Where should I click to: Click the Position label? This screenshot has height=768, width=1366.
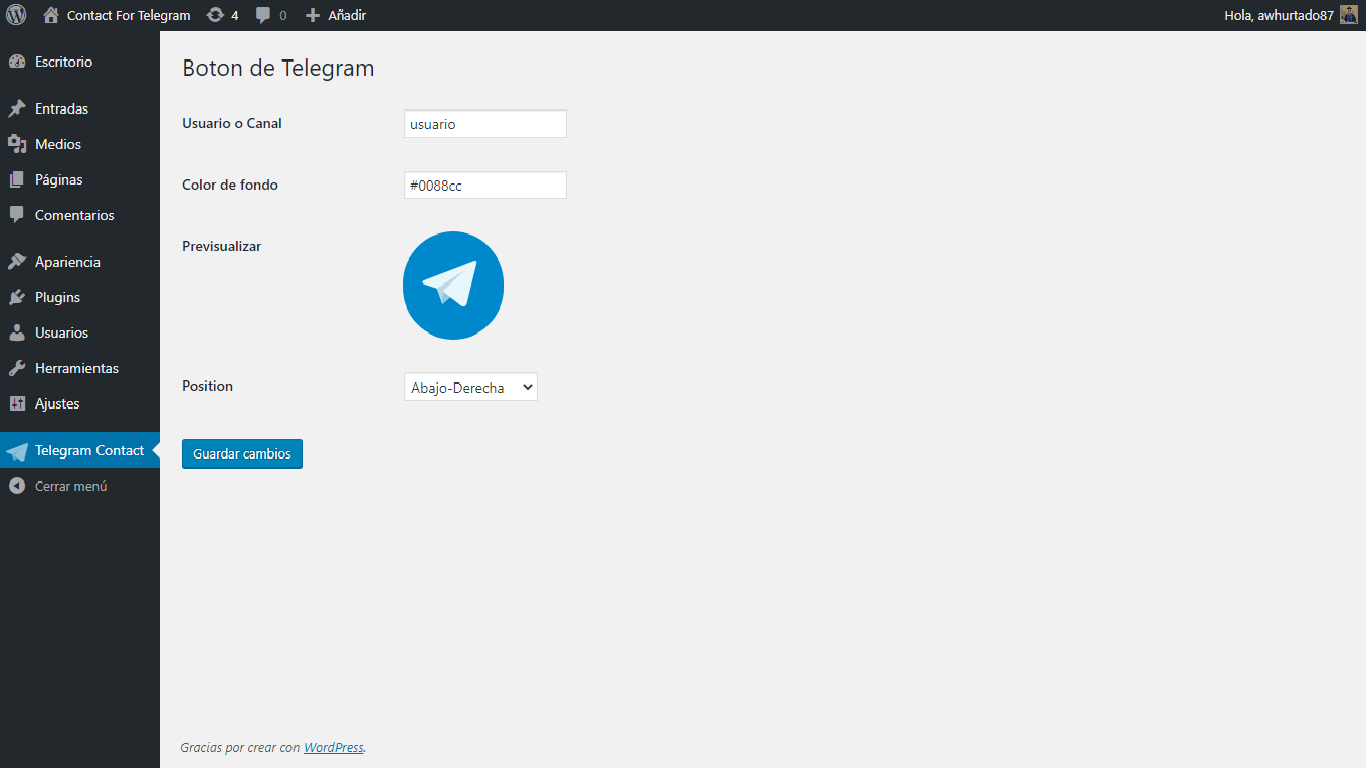click(x=207, y=386)
